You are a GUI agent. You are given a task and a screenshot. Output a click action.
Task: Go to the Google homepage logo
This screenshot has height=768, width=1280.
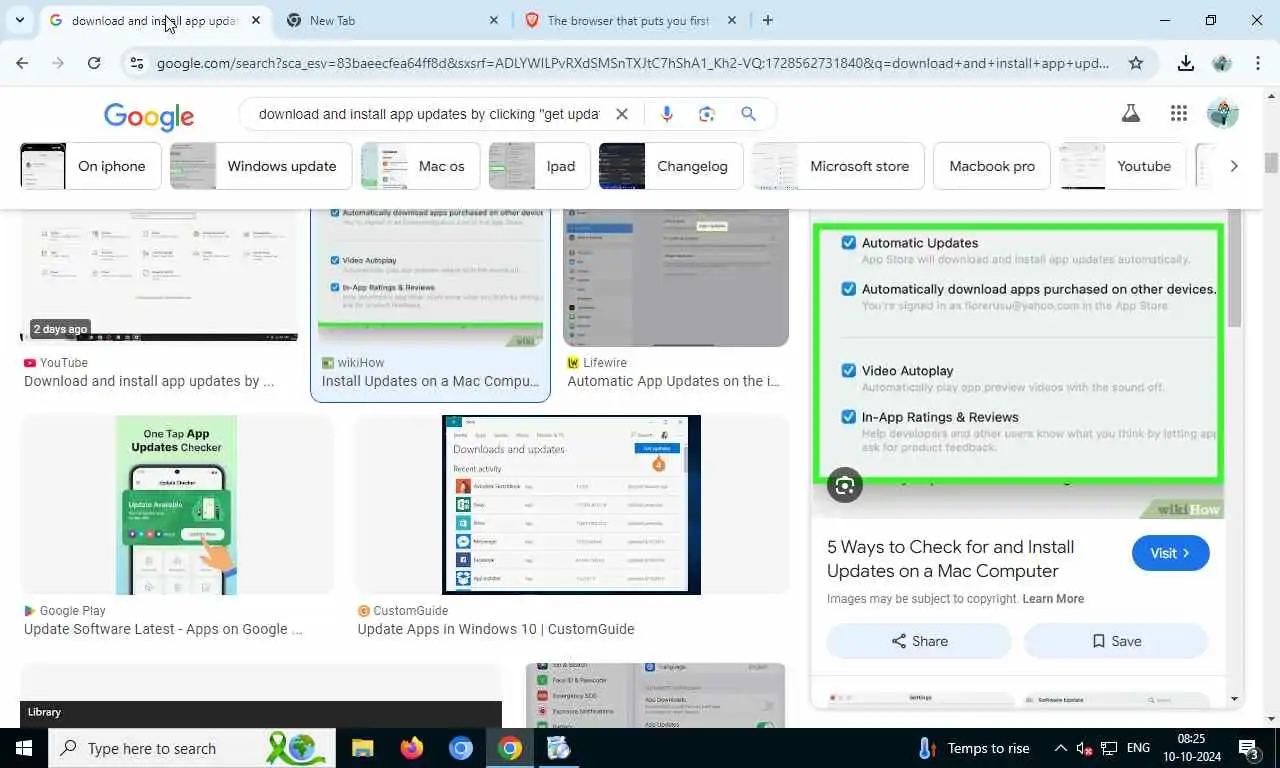[x=149, y=116]
